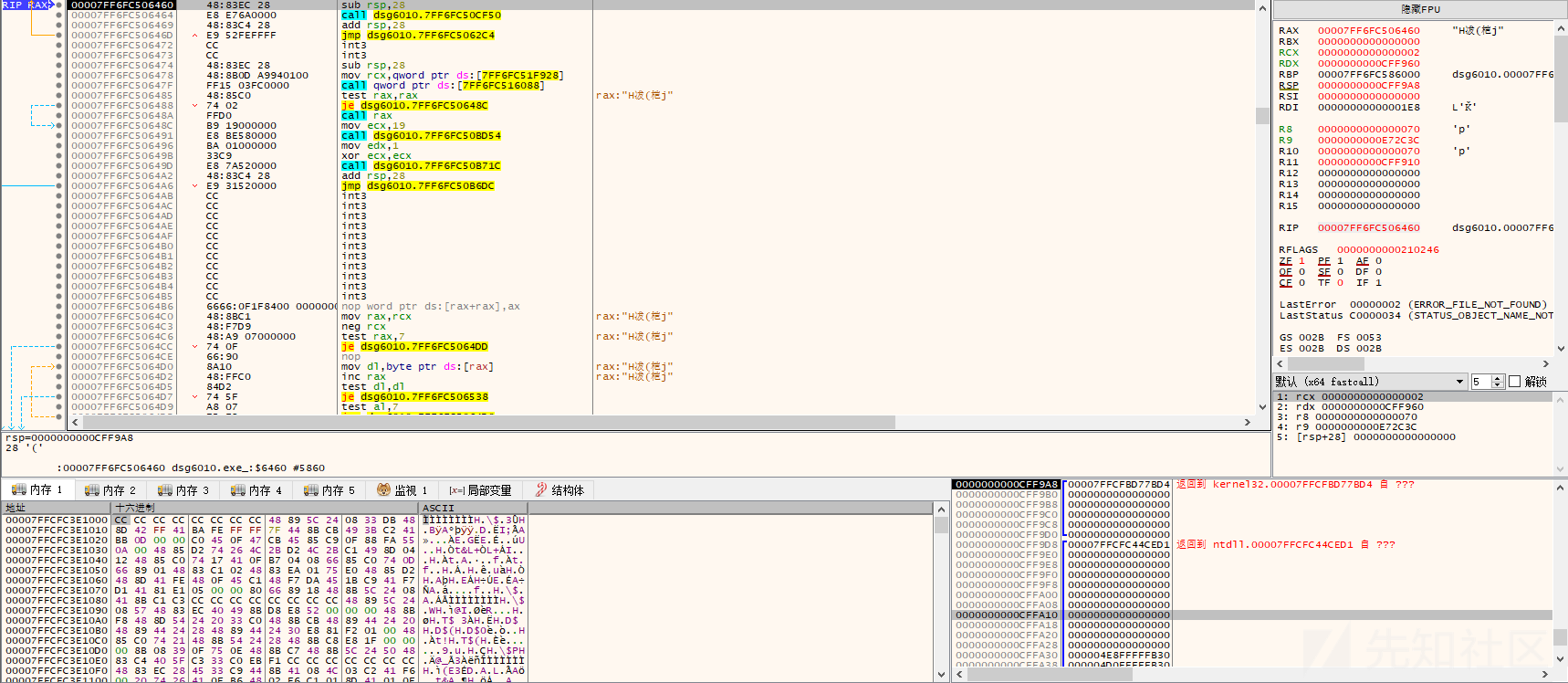Select the PF flag
Screen dimensions: 1568x683
tap(1323, 261)
